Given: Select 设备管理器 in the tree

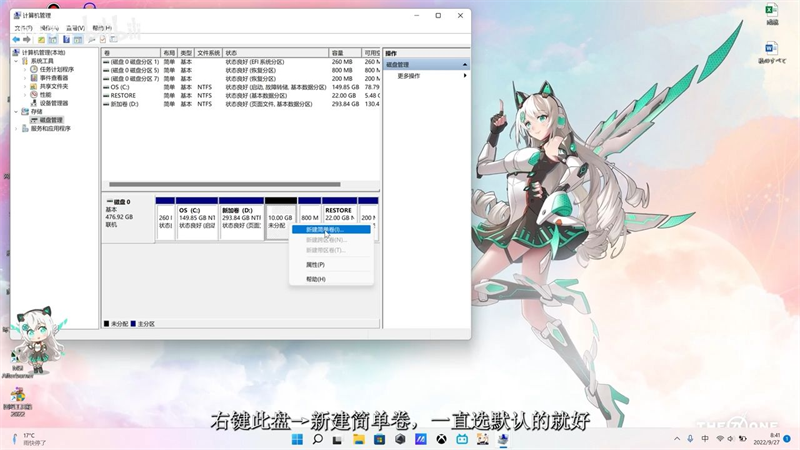Looking at the screenshot, I should [54, 103].
